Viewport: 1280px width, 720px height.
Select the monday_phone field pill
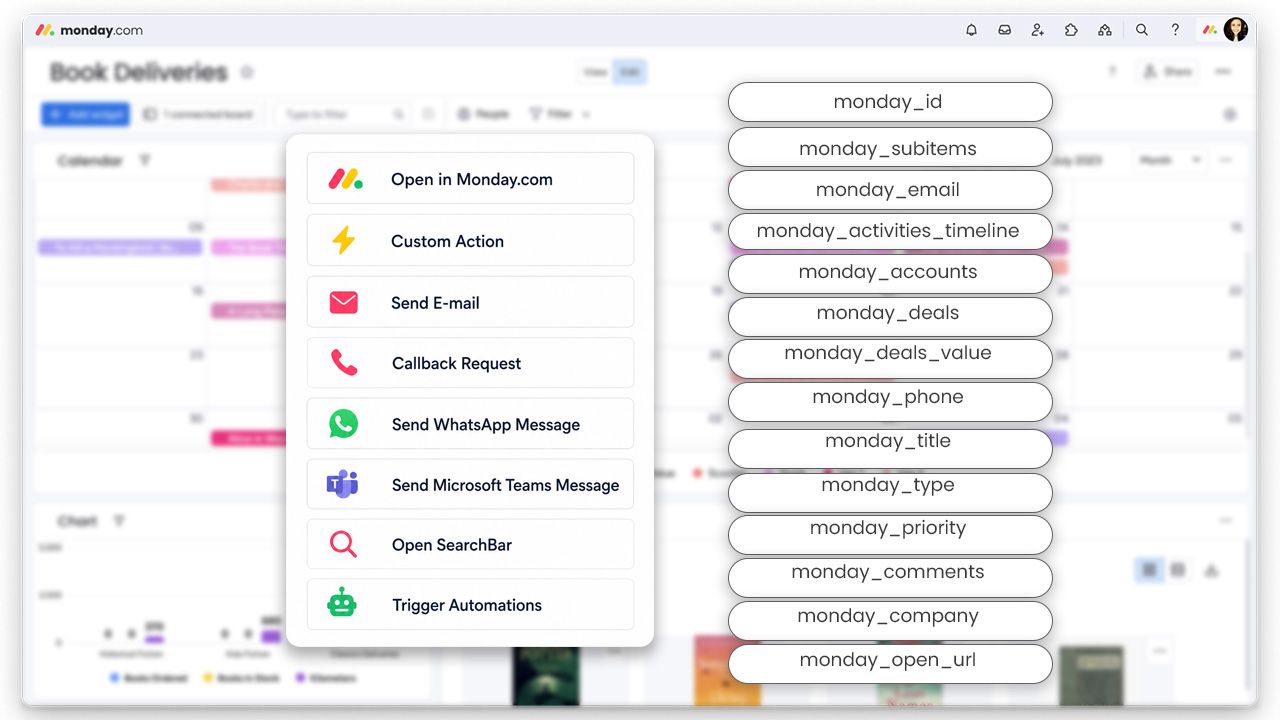point(890,401)
